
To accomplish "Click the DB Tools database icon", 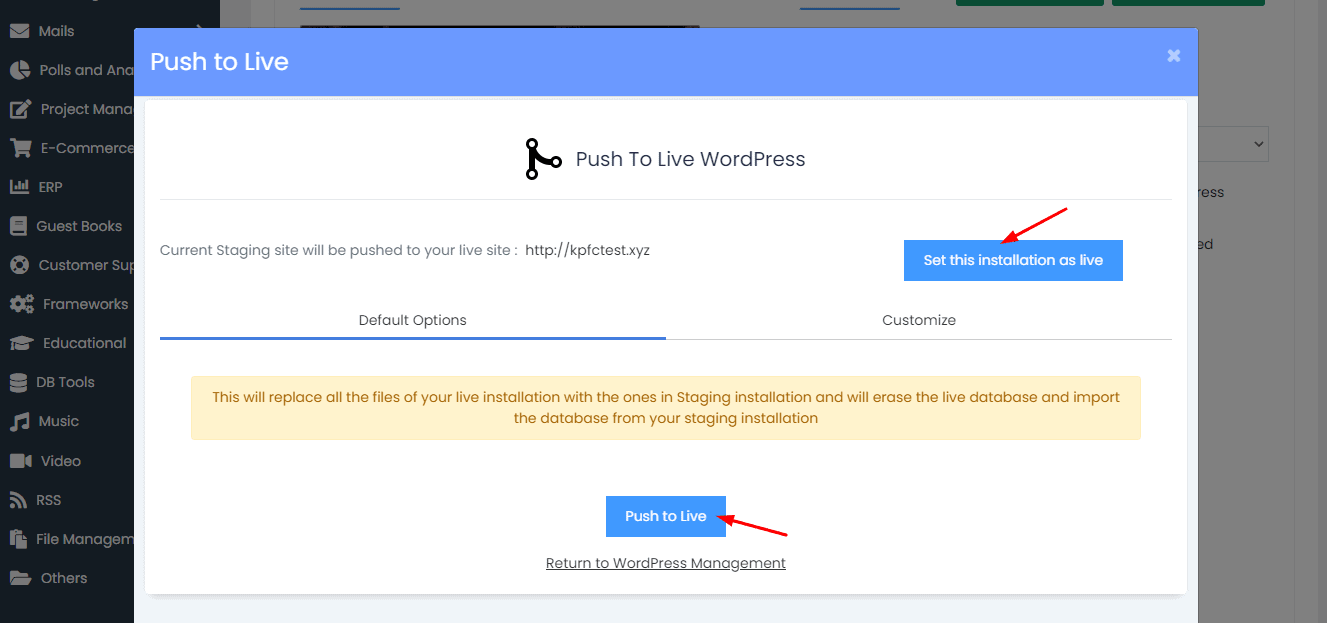I will click(19, 382).
